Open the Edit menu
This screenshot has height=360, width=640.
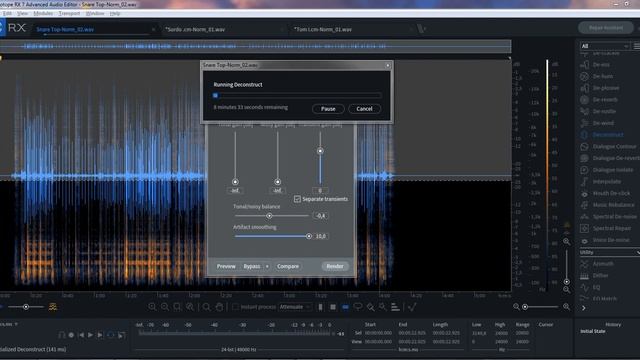pos(7,13)
